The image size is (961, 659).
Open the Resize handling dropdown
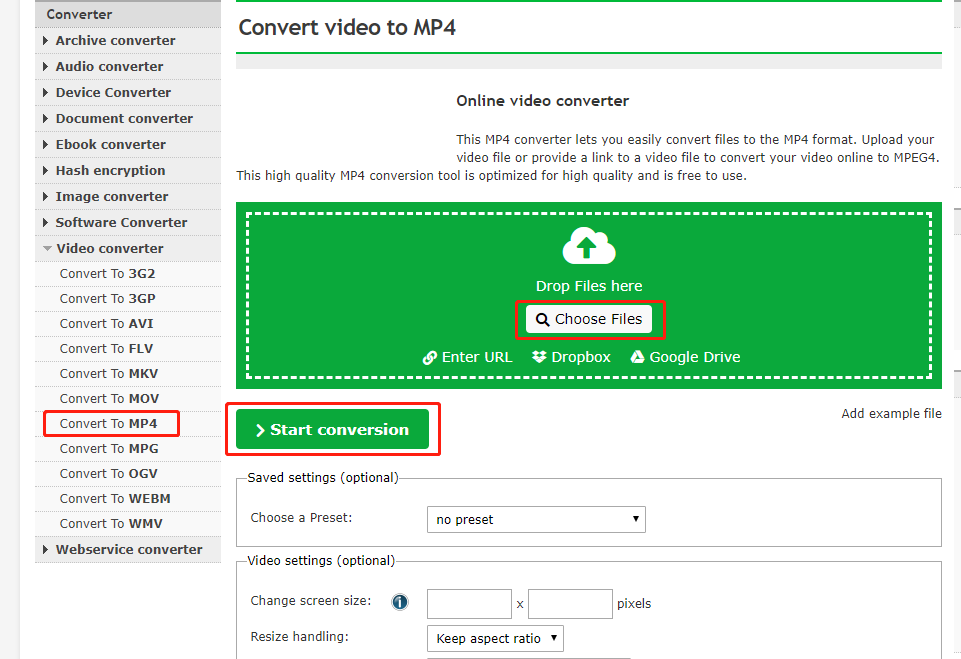495,638
